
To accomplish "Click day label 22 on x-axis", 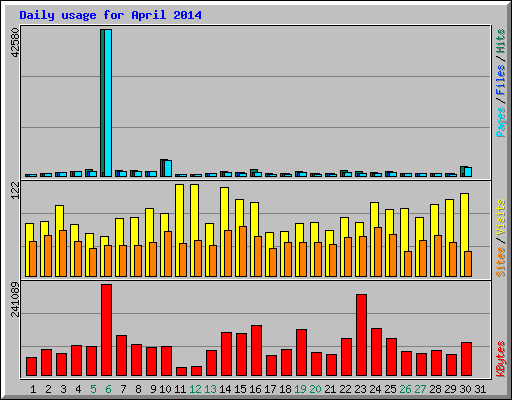I will pyautogui.click(x=345, y=389).
